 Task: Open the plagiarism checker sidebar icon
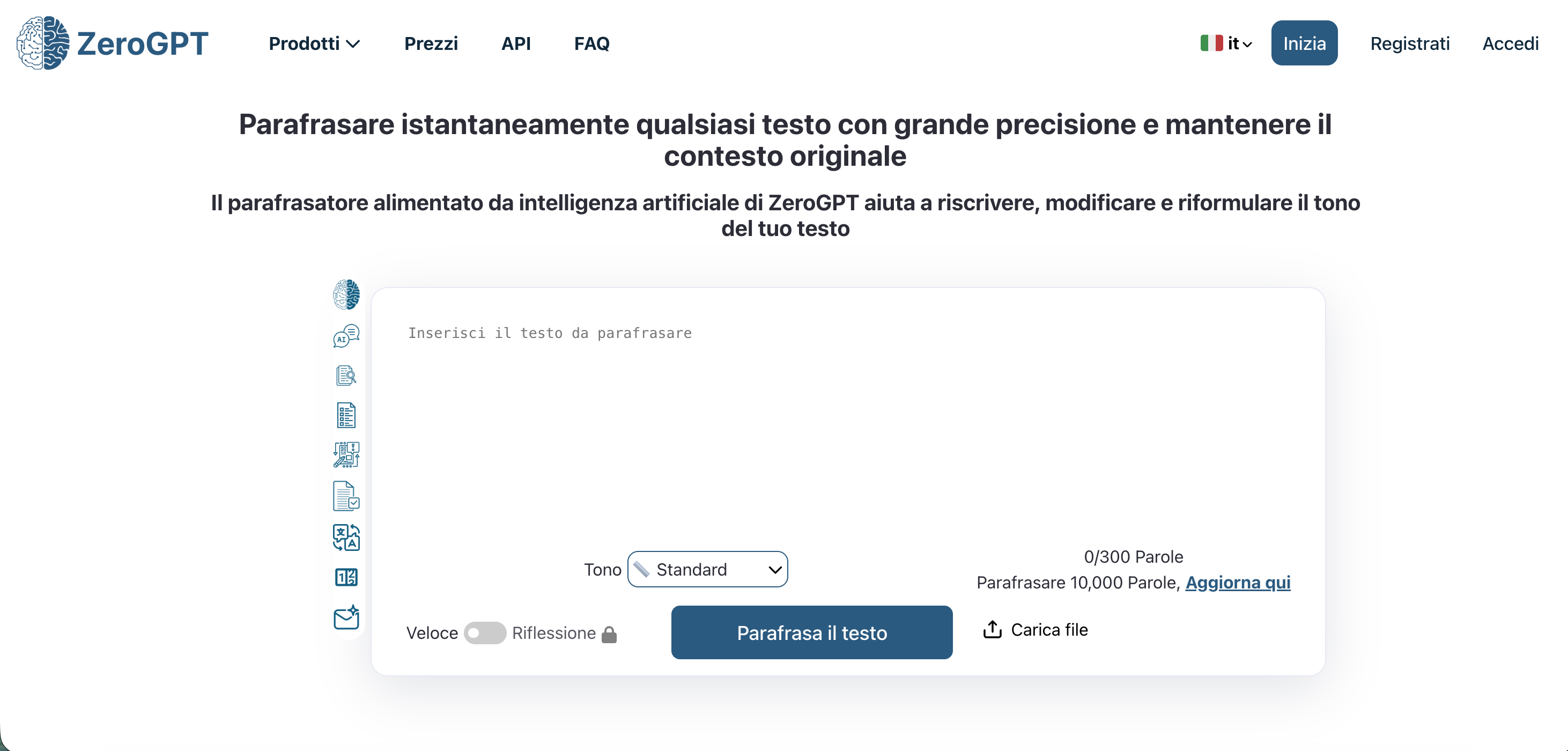(x=346, y=375)
